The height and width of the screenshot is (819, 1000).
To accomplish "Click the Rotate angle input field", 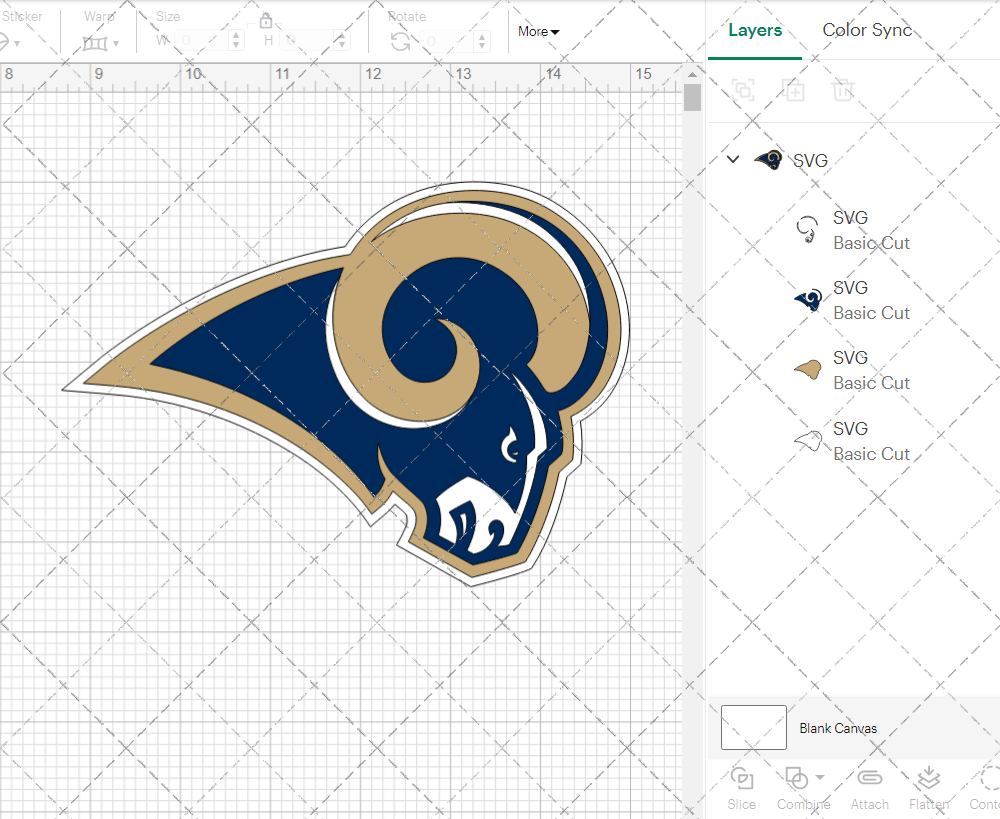I will click(448, 41).
